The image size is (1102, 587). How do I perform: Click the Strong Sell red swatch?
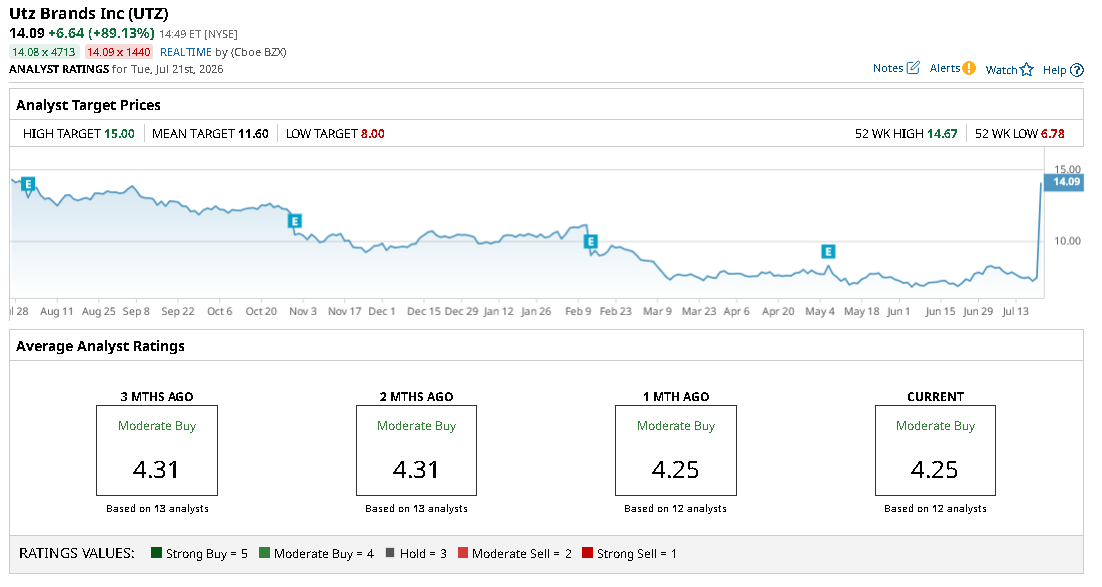588,553
